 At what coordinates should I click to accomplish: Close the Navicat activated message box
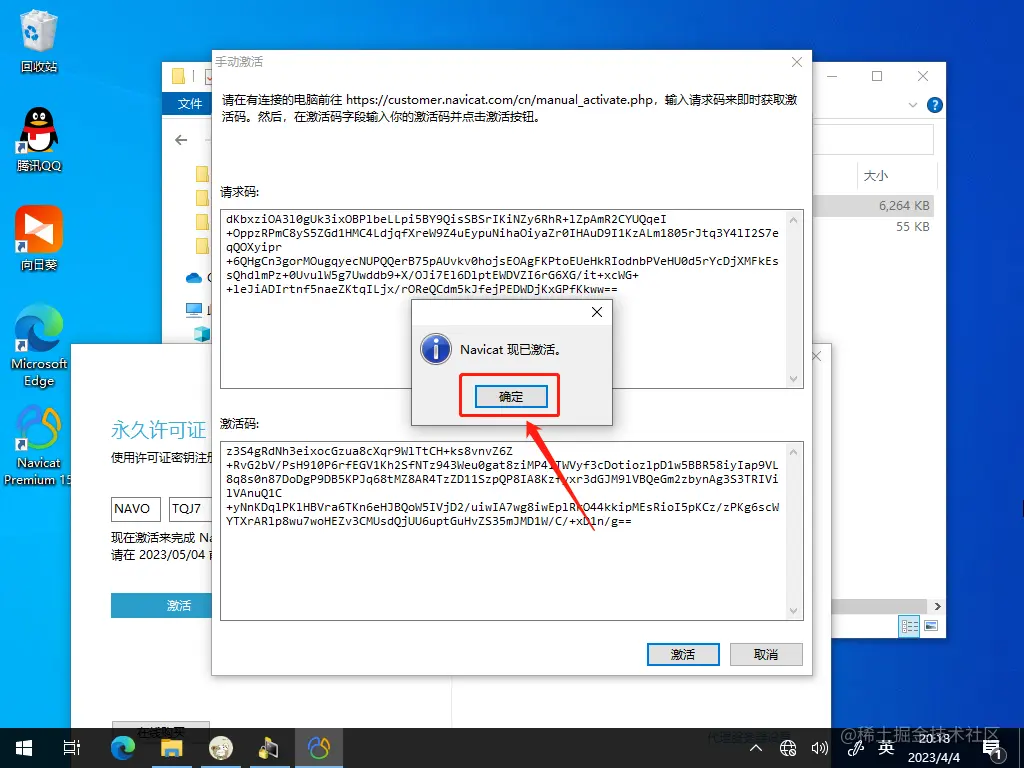click(x=597, y=312)
